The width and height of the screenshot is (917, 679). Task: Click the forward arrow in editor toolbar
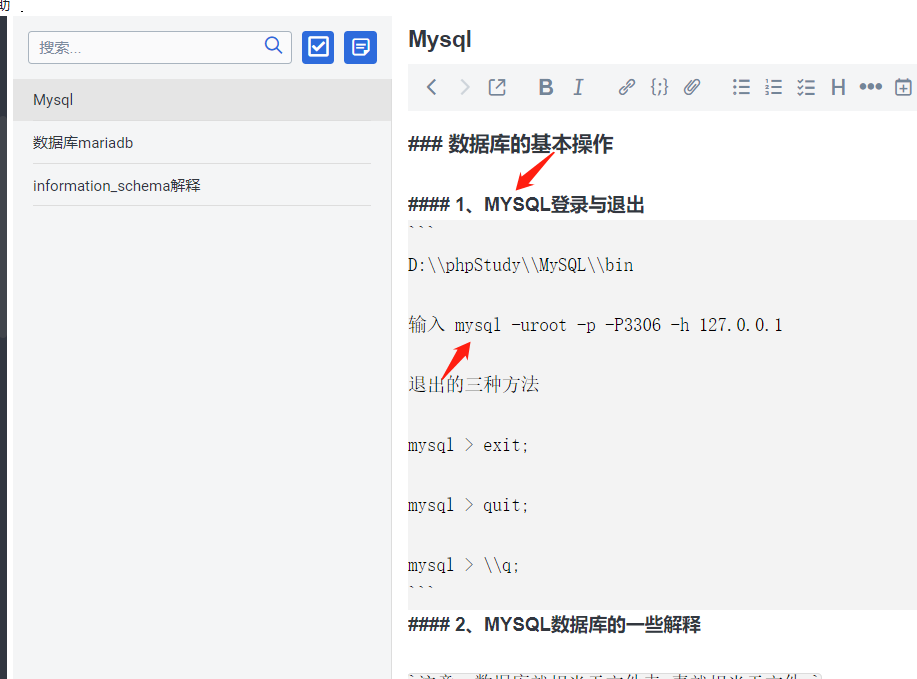464,87
